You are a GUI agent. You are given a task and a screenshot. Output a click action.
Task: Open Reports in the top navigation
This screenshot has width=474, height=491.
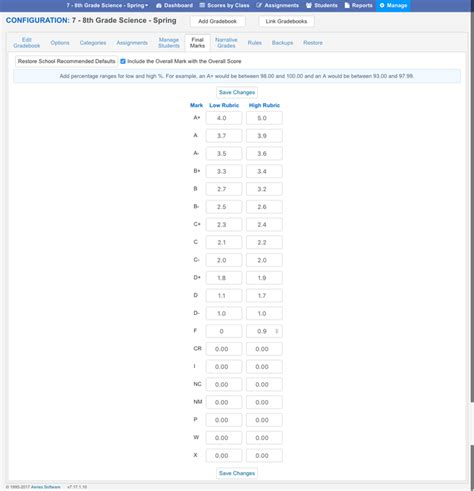[x=358, y=5]
